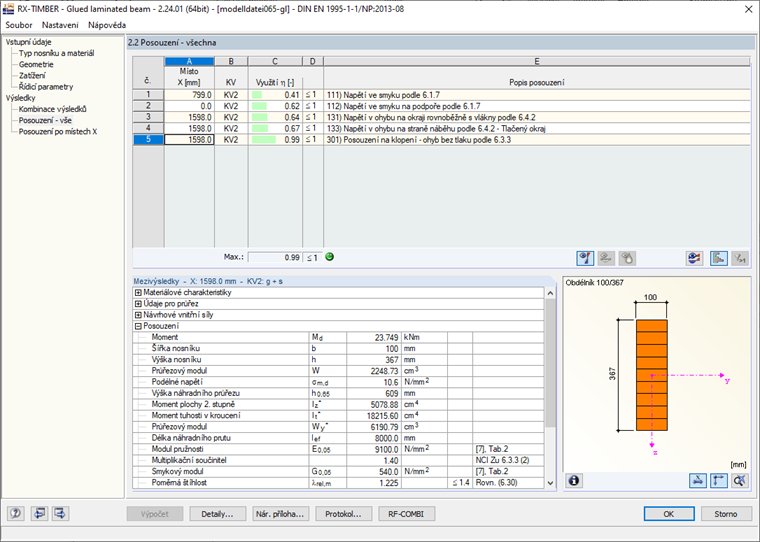Image resolution: width=760 pixels, height=542 pixels.
Task: Toggle the first active filter icon under table
Action: click(x=585, y=258)
